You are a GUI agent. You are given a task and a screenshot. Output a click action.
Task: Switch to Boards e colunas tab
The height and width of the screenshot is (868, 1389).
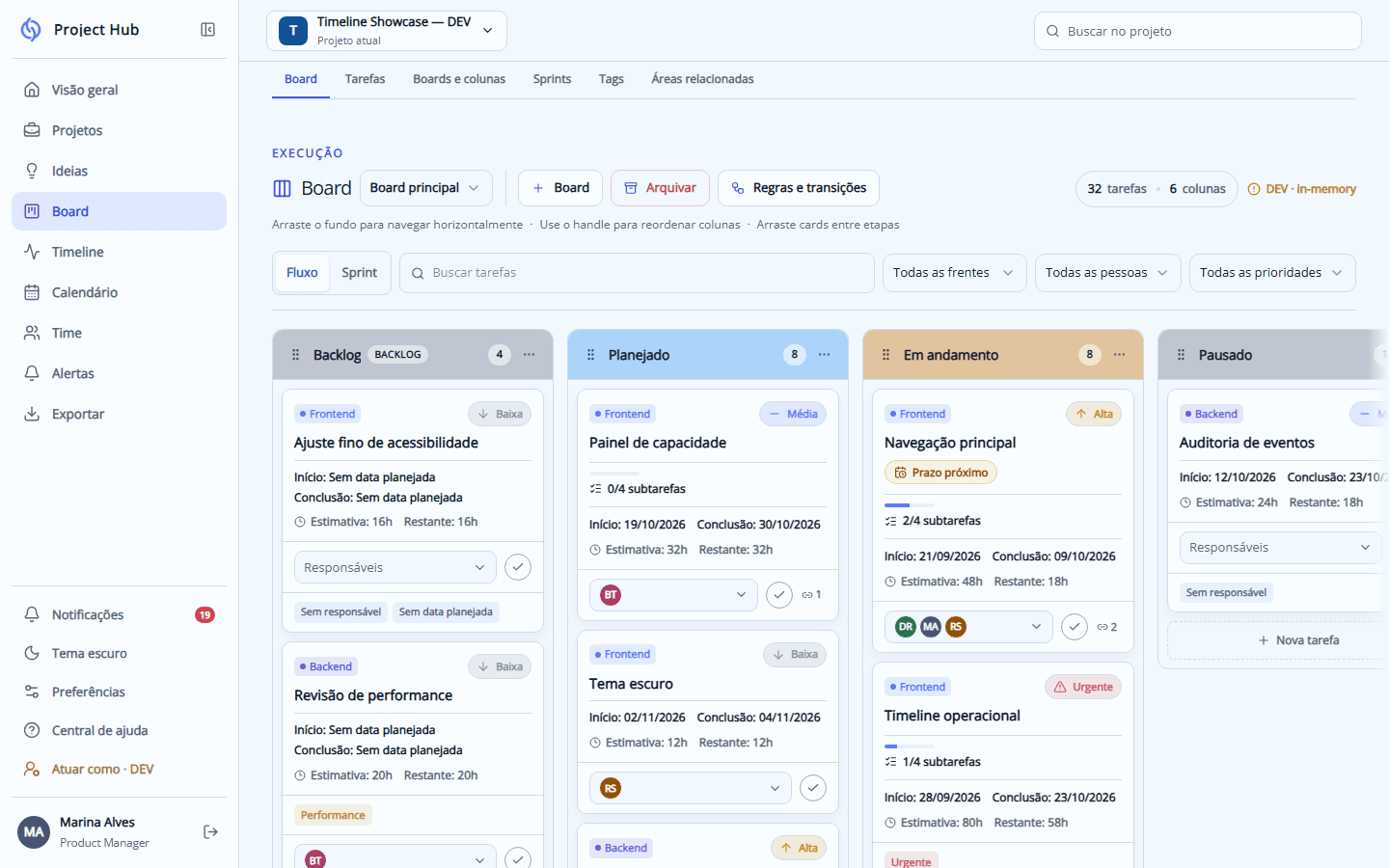tap(459, 79)
